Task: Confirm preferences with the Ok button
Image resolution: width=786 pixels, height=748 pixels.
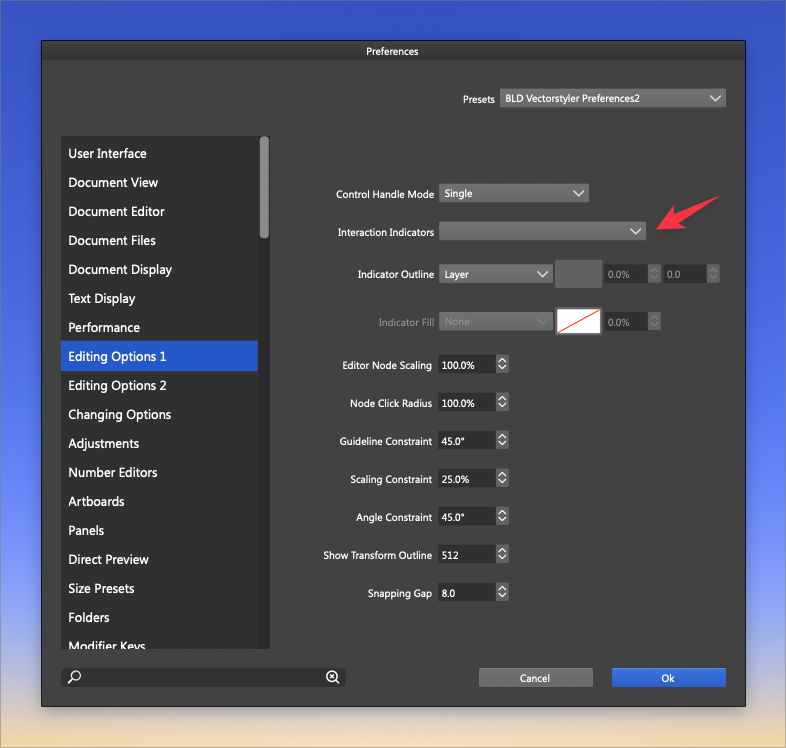Action: pyautogui.click(x=668, y=678)
